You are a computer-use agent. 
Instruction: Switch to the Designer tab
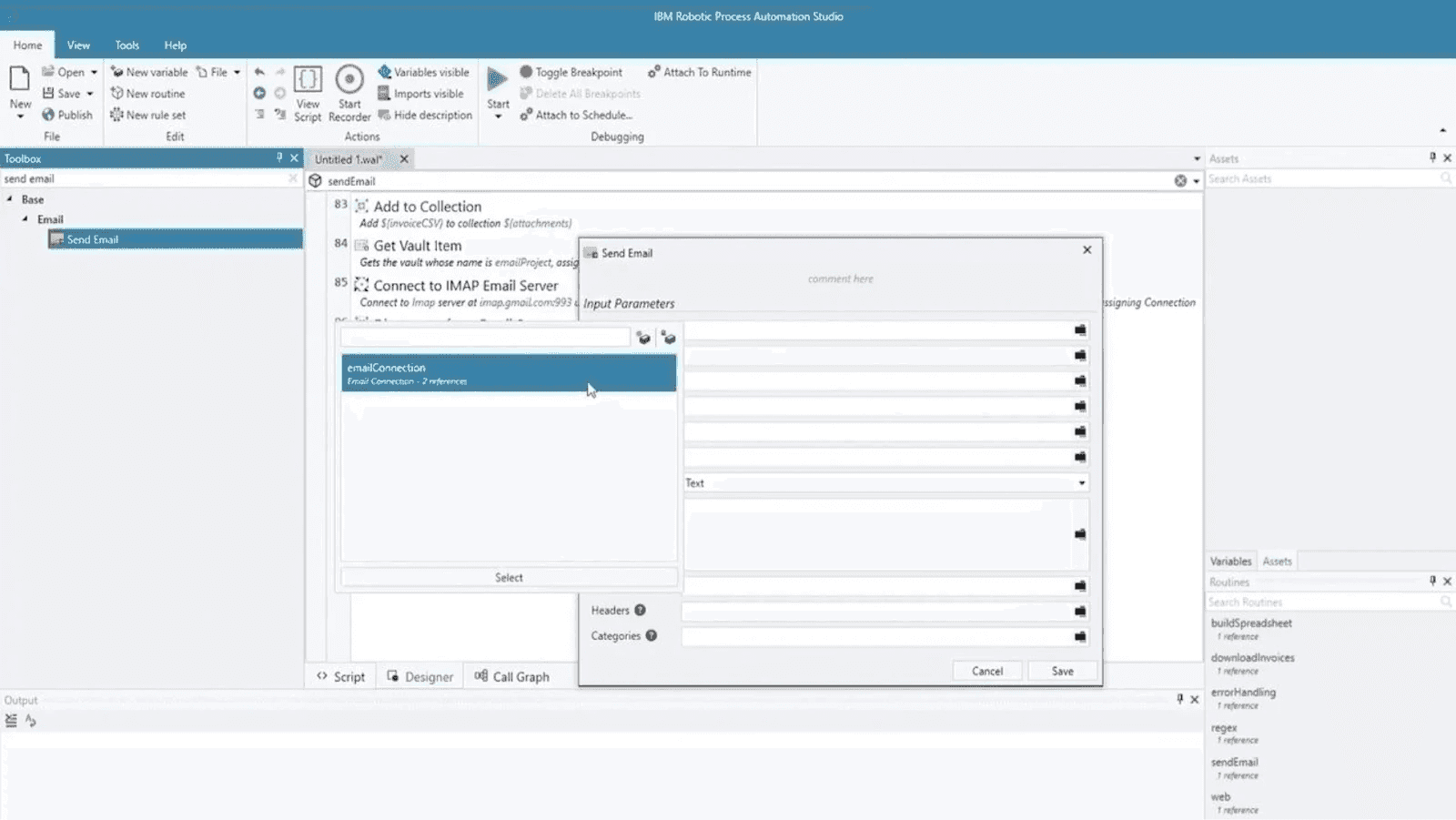[419, 676]
